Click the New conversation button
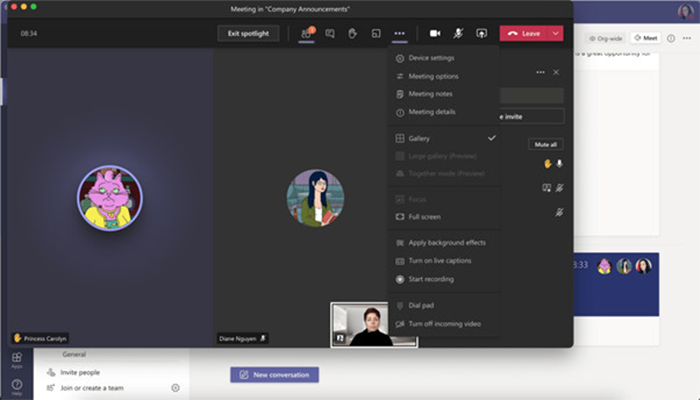The image size is (700, 400). point(275,374)
